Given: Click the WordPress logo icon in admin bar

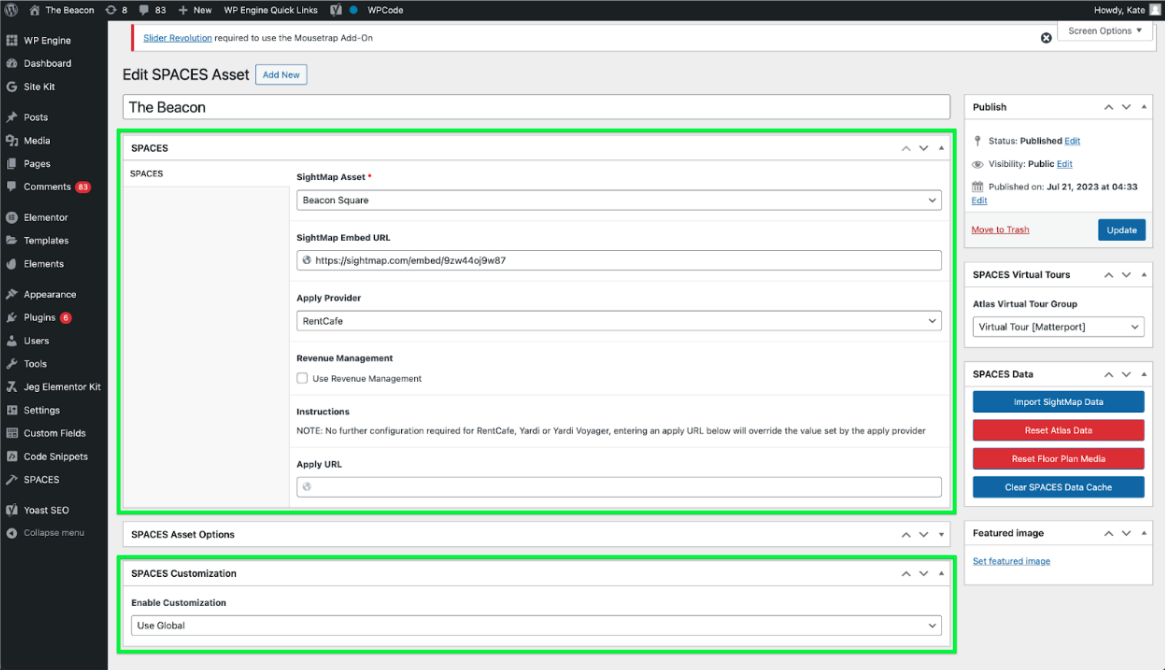Looking at the screenshot, I should (x=11, y=10).
